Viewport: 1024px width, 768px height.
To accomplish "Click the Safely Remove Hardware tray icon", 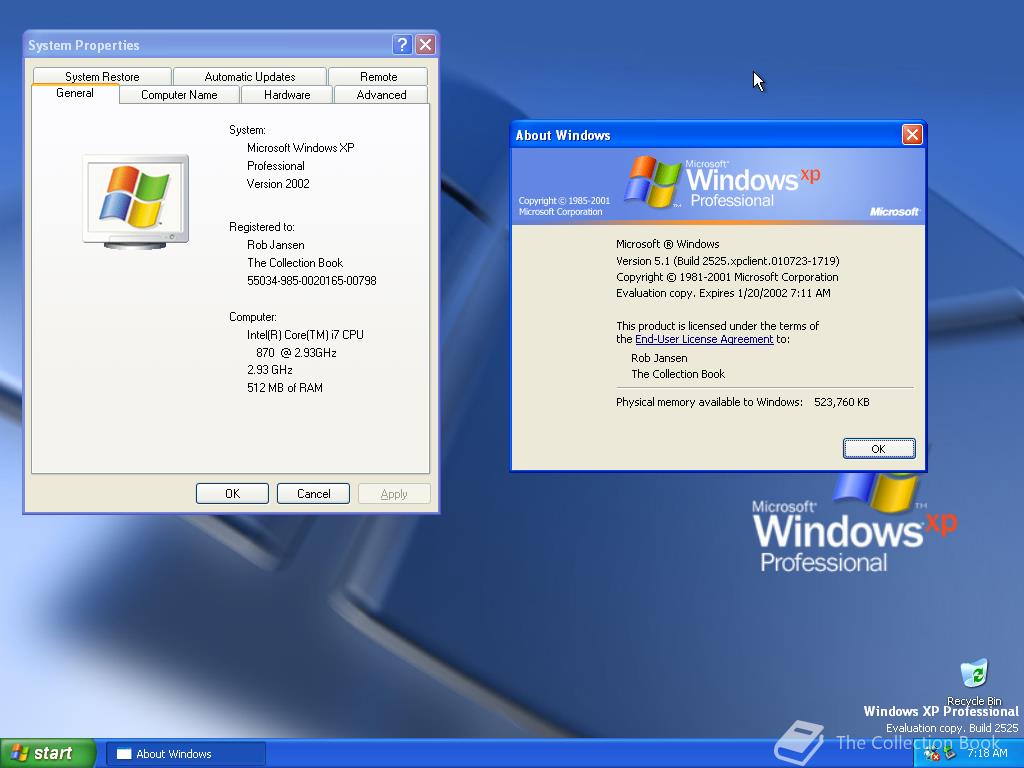I will pos(950,753).
